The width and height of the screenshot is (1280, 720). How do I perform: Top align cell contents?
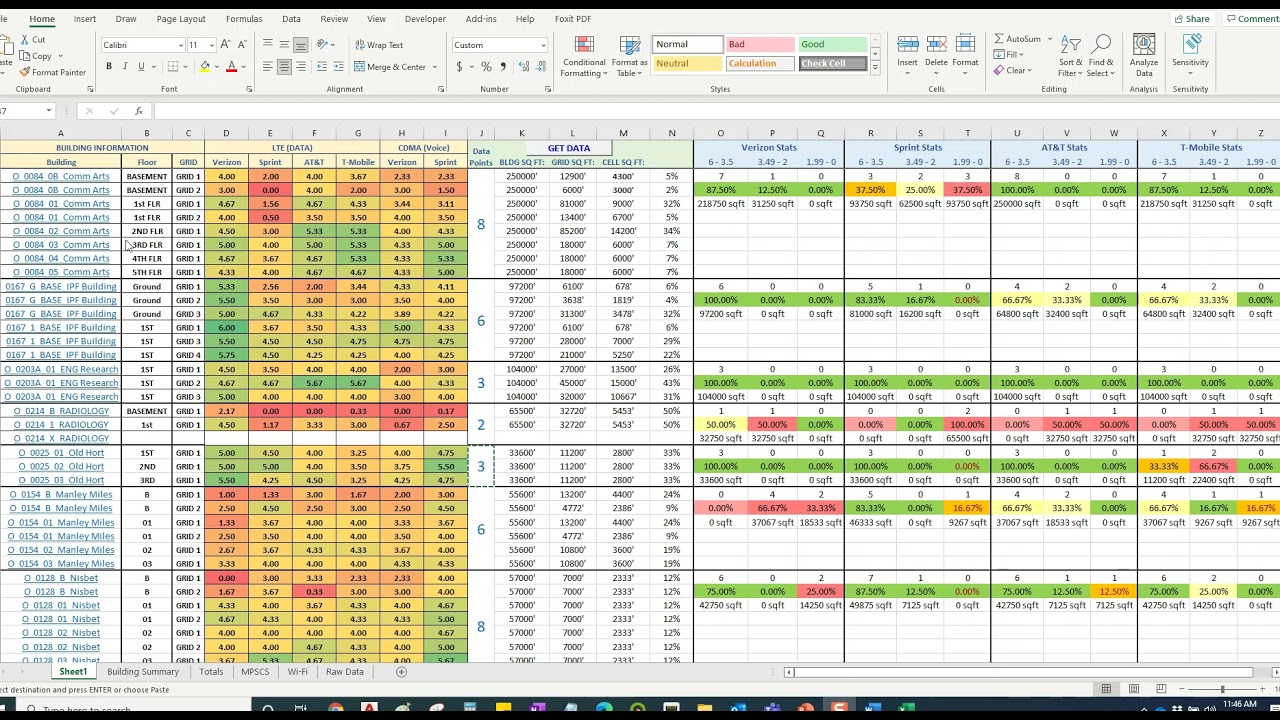(268, 45)
